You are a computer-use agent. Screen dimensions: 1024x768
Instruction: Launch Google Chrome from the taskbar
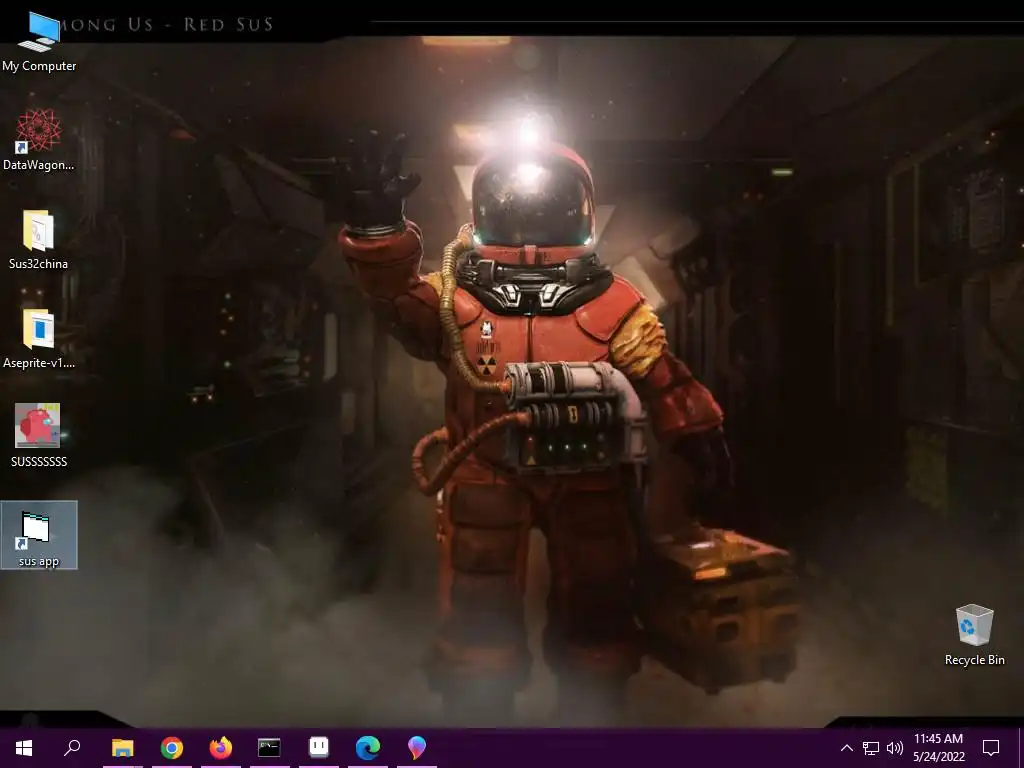(x=172, y=748)
